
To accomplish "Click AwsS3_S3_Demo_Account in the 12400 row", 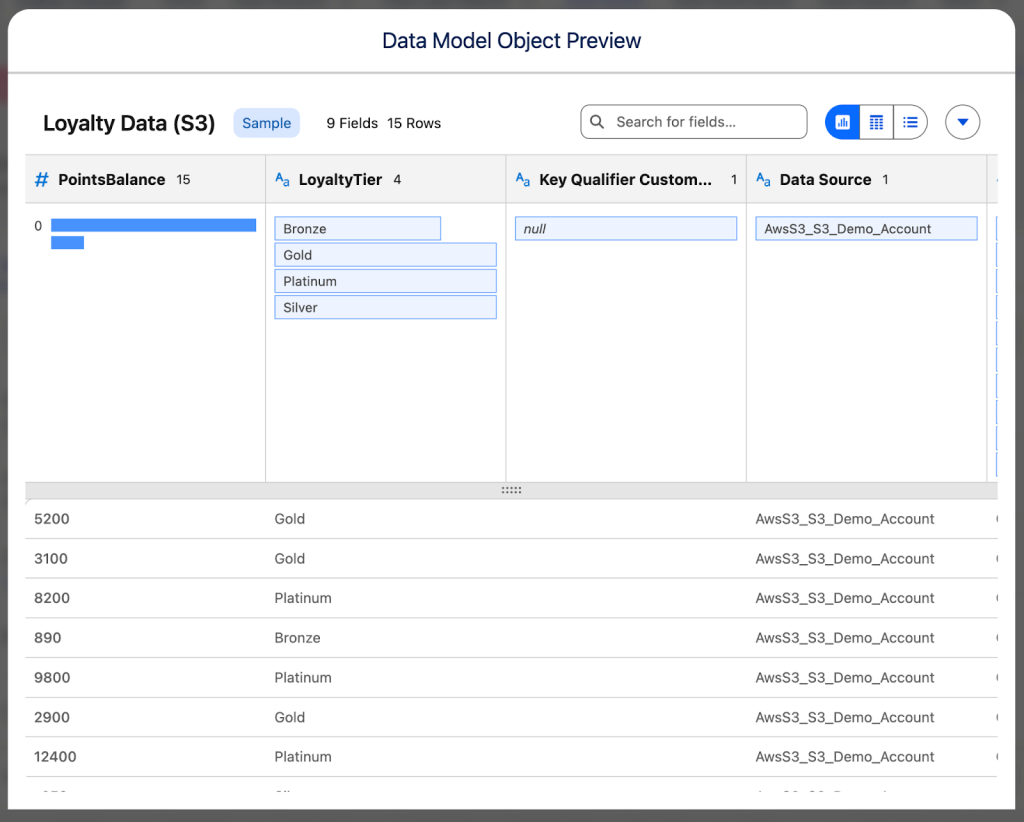I will pos(844,757).
